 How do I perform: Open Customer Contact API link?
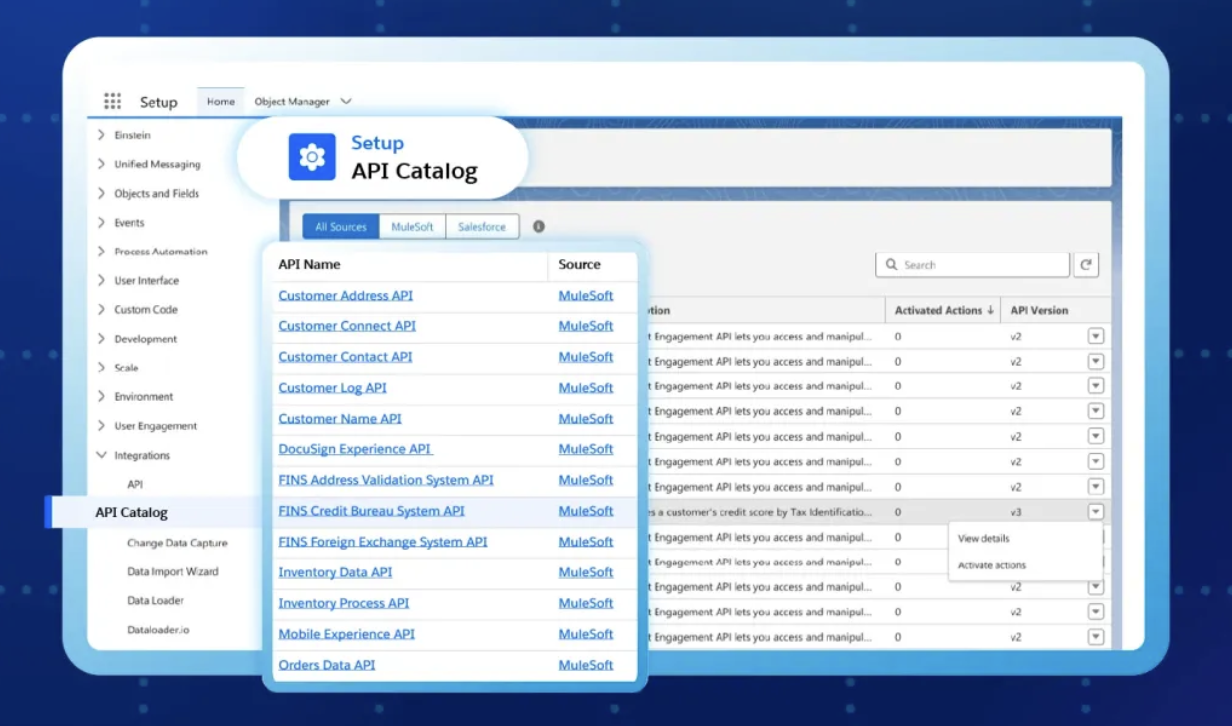[x=345, y=357]
